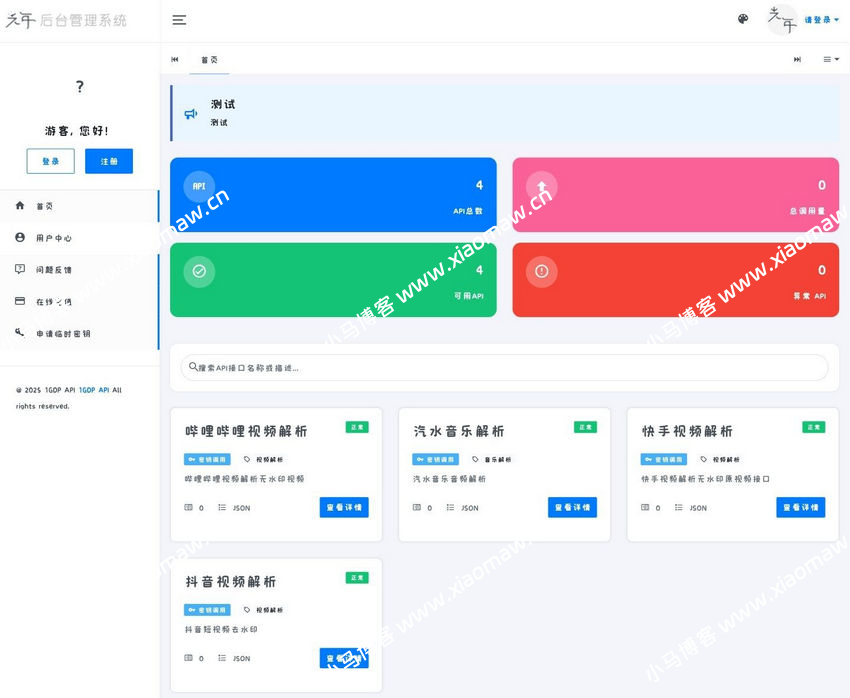Screen dimensions: 850x698
Task: Open the tab options list dropdown
Action: [x=831, y=59]
